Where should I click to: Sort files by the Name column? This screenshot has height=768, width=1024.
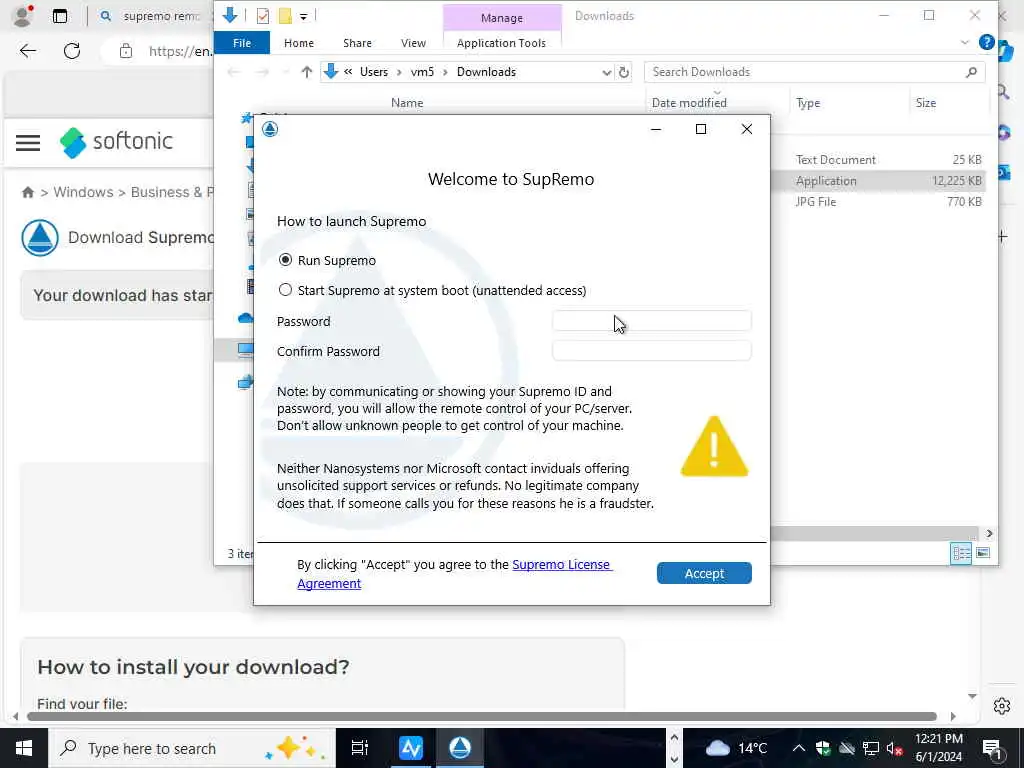tap(407, 103)
